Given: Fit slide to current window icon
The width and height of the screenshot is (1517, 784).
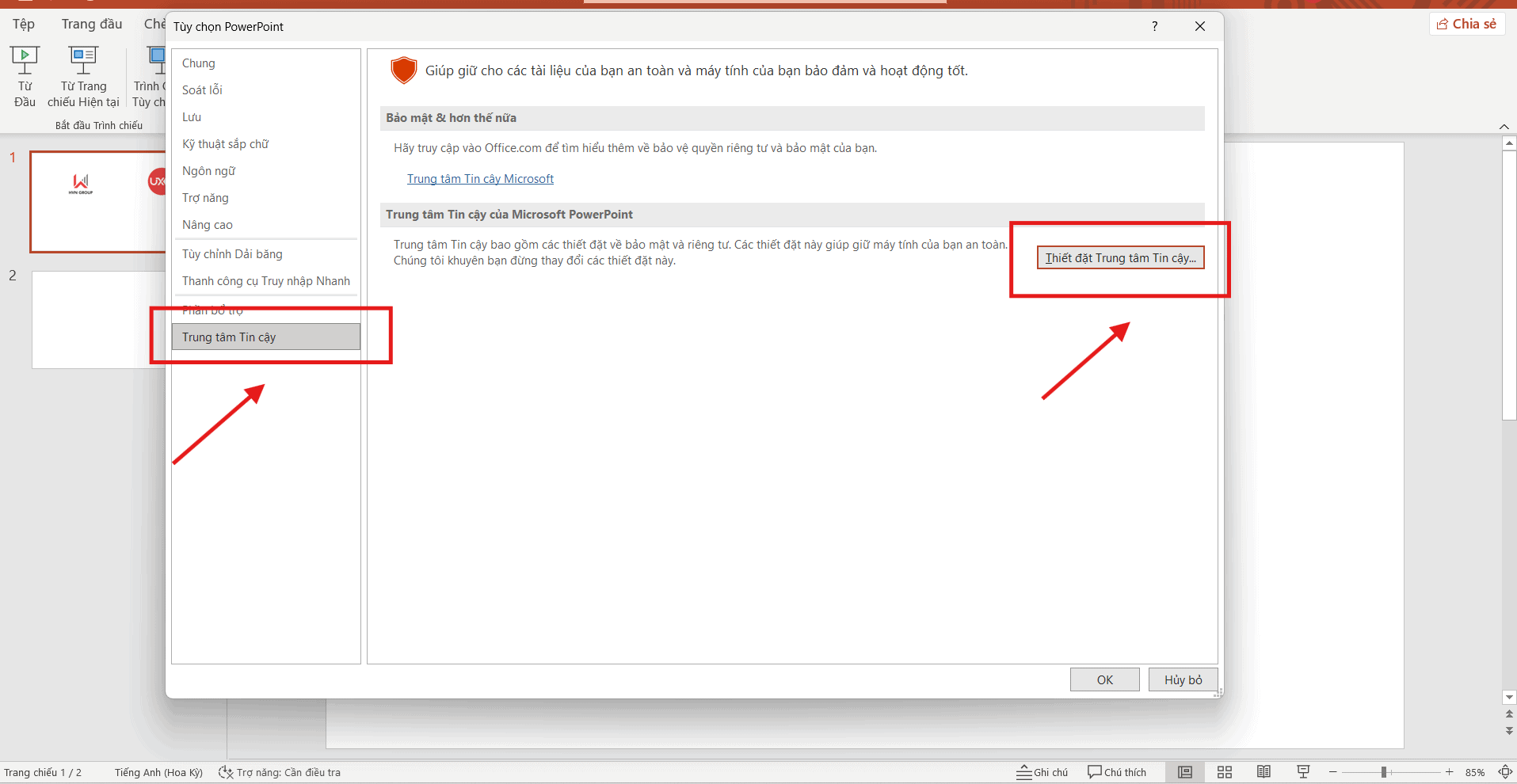Looking at the screenshot, I should (1505, 772).
